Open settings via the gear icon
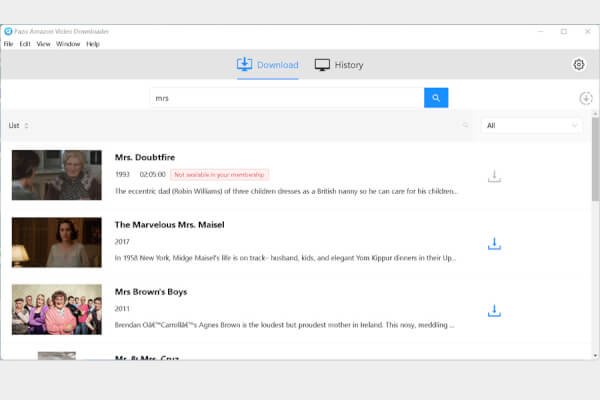The image size is (600, 400). (579, 64)
